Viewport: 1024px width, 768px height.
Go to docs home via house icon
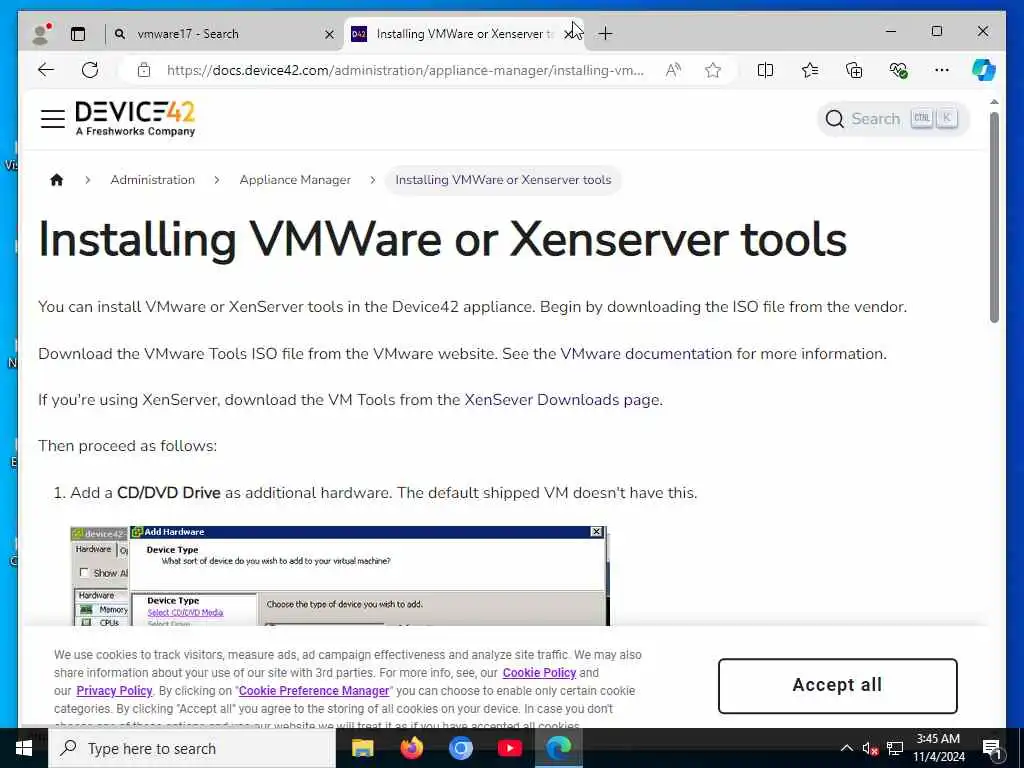coord(57,180)
